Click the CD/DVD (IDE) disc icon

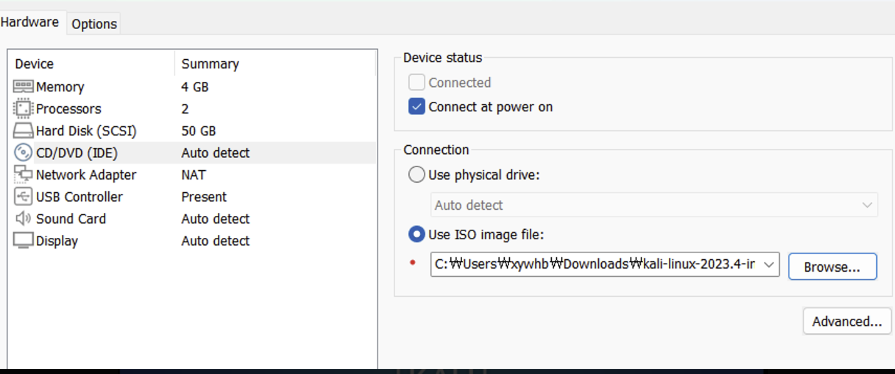(23, 152)
